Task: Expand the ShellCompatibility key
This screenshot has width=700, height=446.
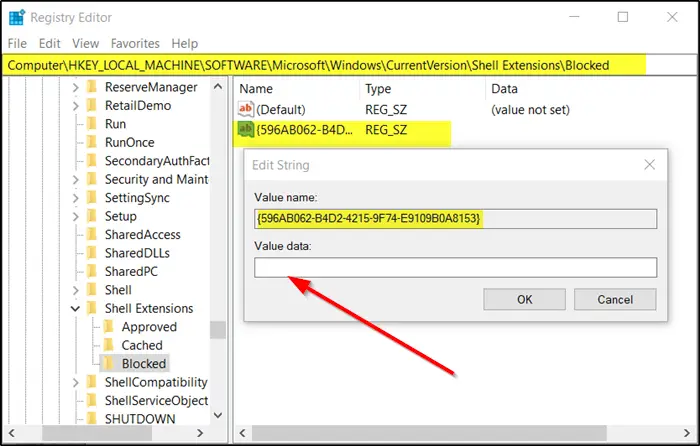Action: (75, 382)
